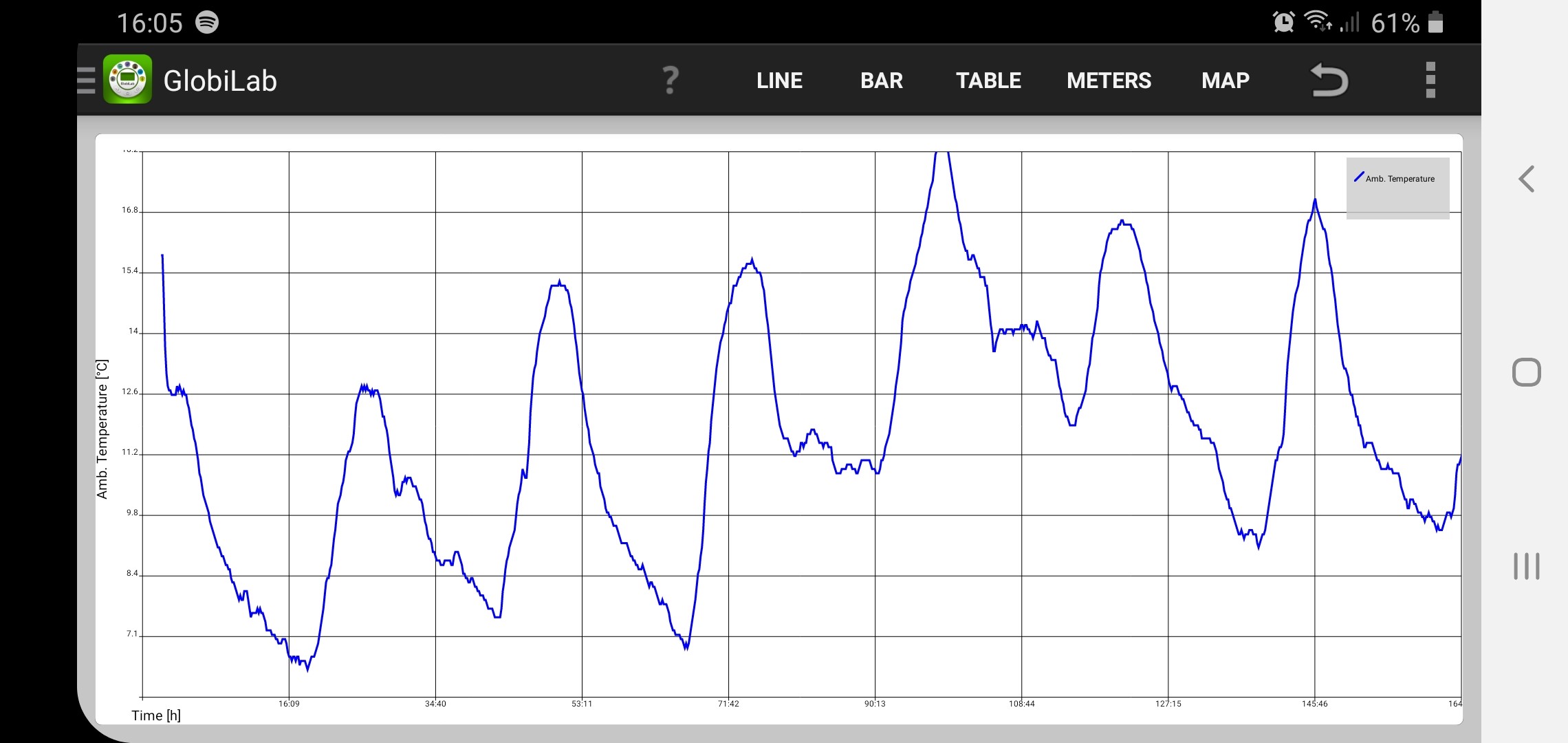Open the TABLE data view

[x=988, y=80]
